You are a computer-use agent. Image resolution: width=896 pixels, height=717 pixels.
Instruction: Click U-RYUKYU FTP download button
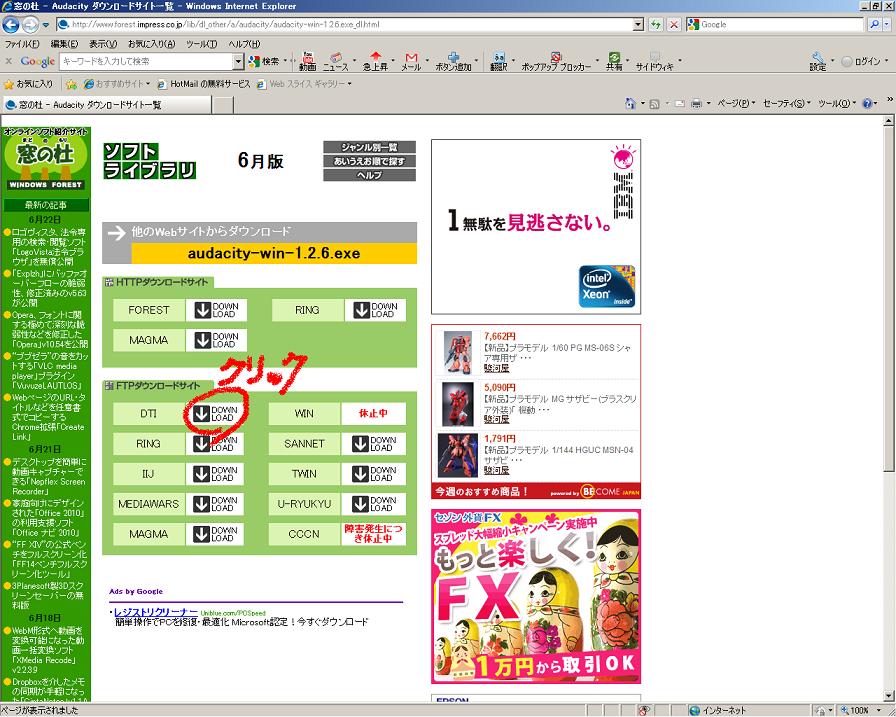click(374, 504)
